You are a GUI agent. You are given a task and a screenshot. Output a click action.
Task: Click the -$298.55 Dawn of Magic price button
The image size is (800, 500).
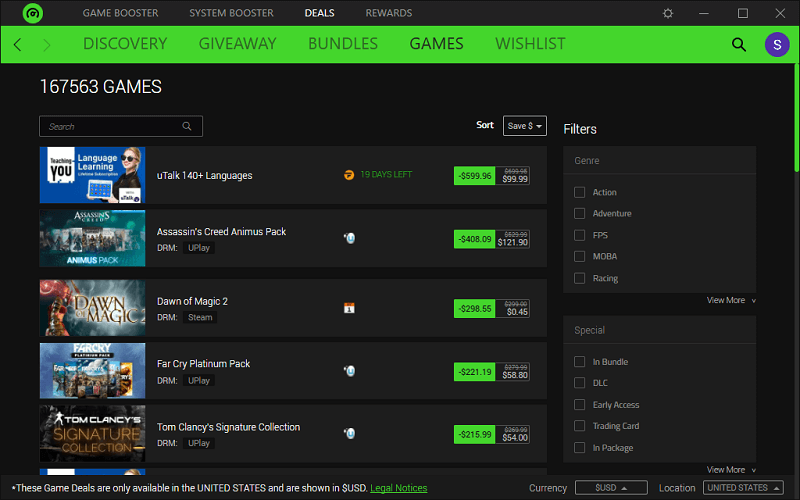click(474, 309)
